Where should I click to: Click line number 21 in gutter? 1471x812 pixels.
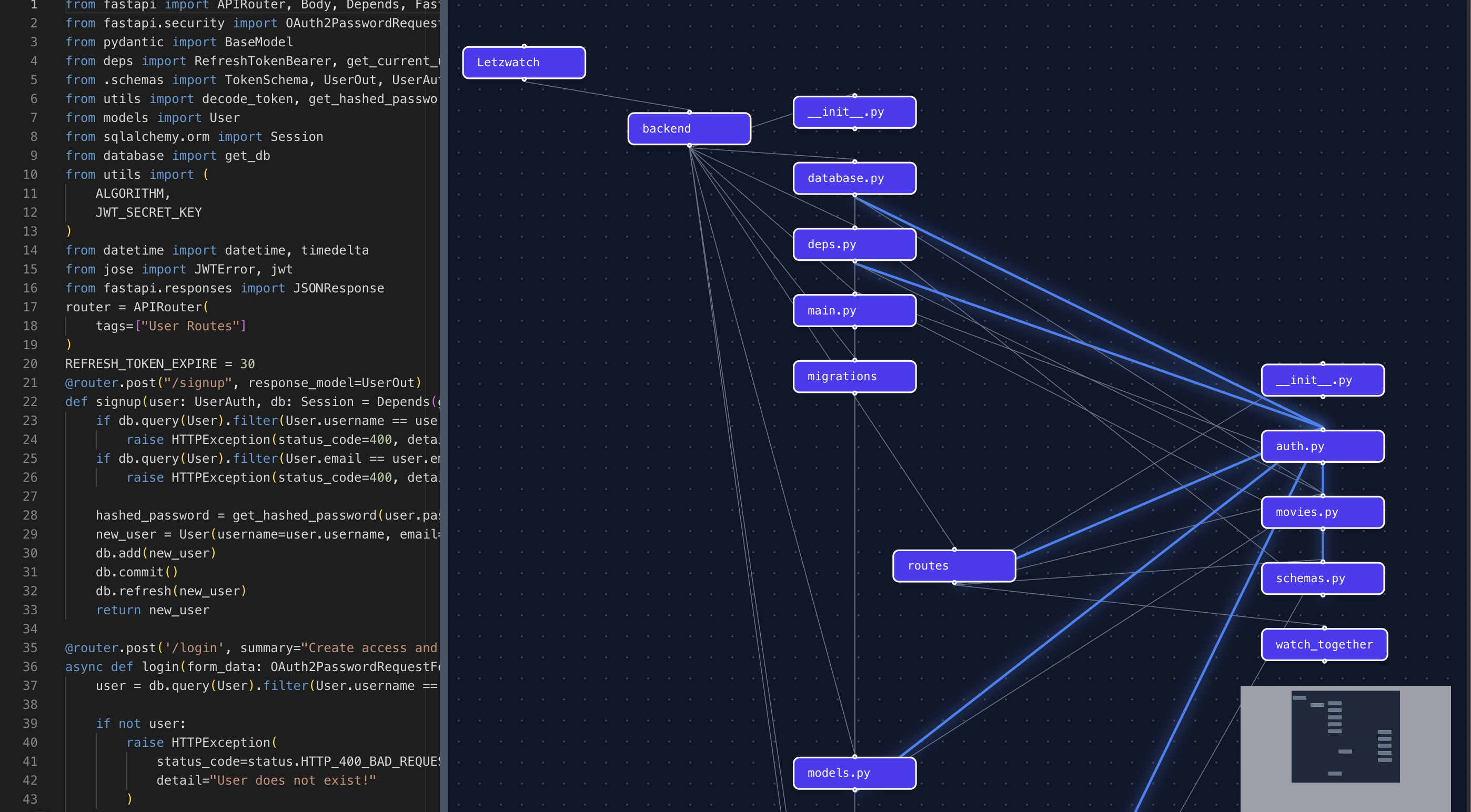click(x=31, y=383)
